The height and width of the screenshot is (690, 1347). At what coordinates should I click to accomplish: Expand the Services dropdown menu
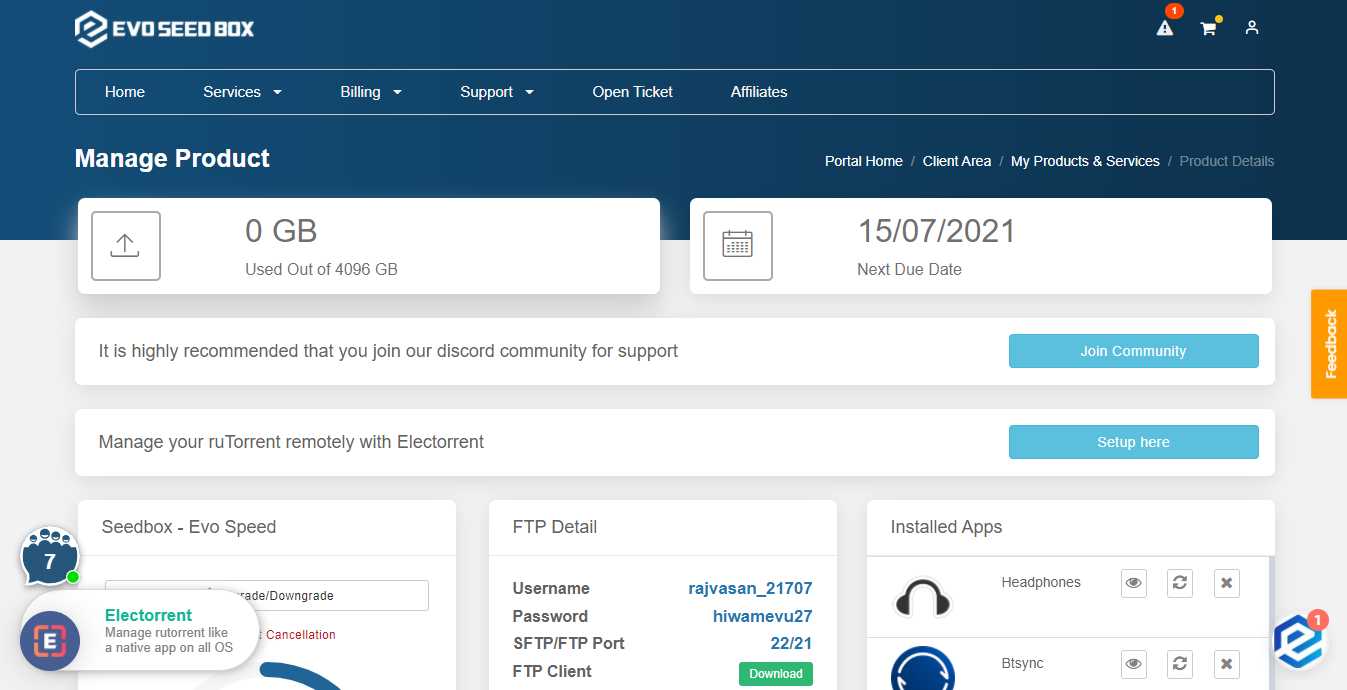(x=241, y=91)
